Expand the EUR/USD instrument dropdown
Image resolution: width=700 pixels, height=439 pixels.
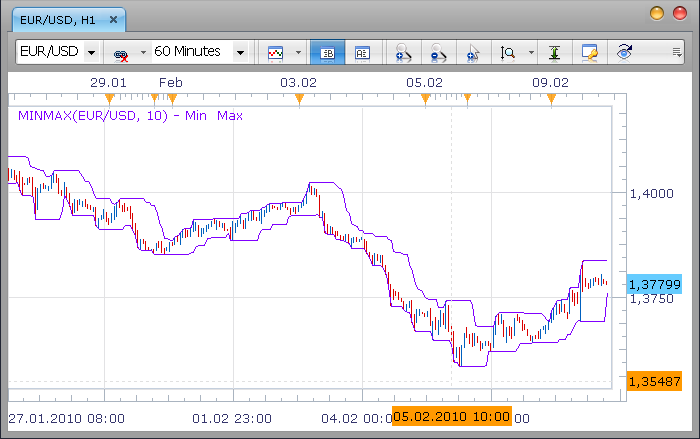[x=92, y=53]
